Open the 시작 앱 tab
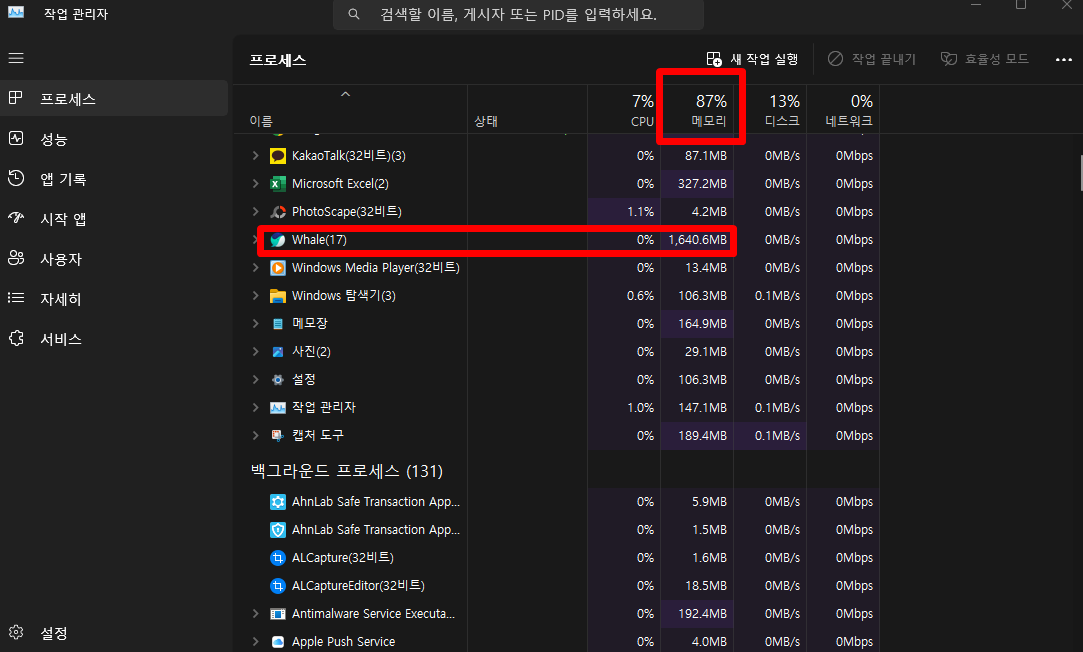This screenshot has width=1083, height=652. (x=114, y=219)
